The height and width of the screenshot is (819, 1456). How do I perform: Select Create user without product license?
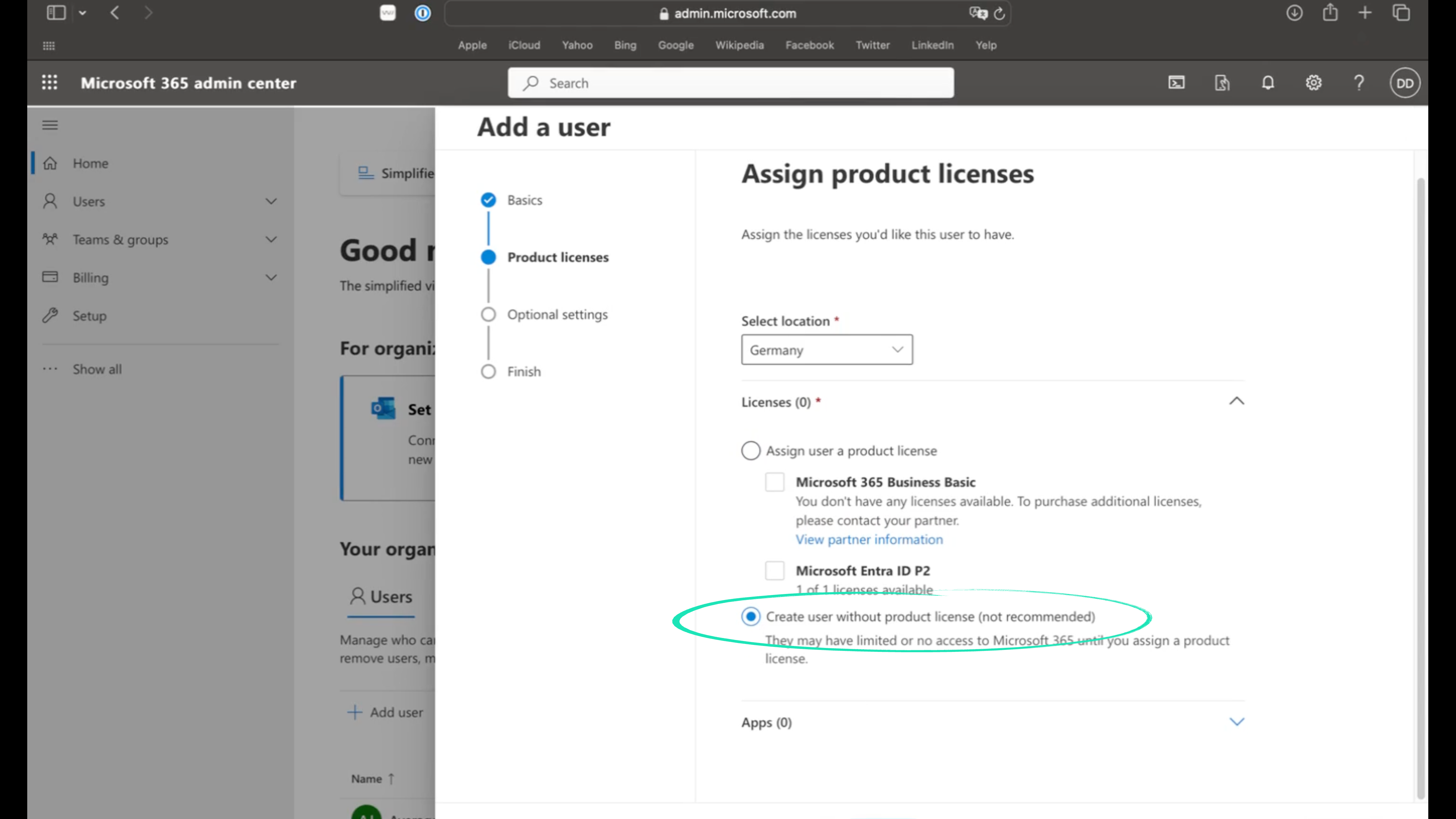751,616
